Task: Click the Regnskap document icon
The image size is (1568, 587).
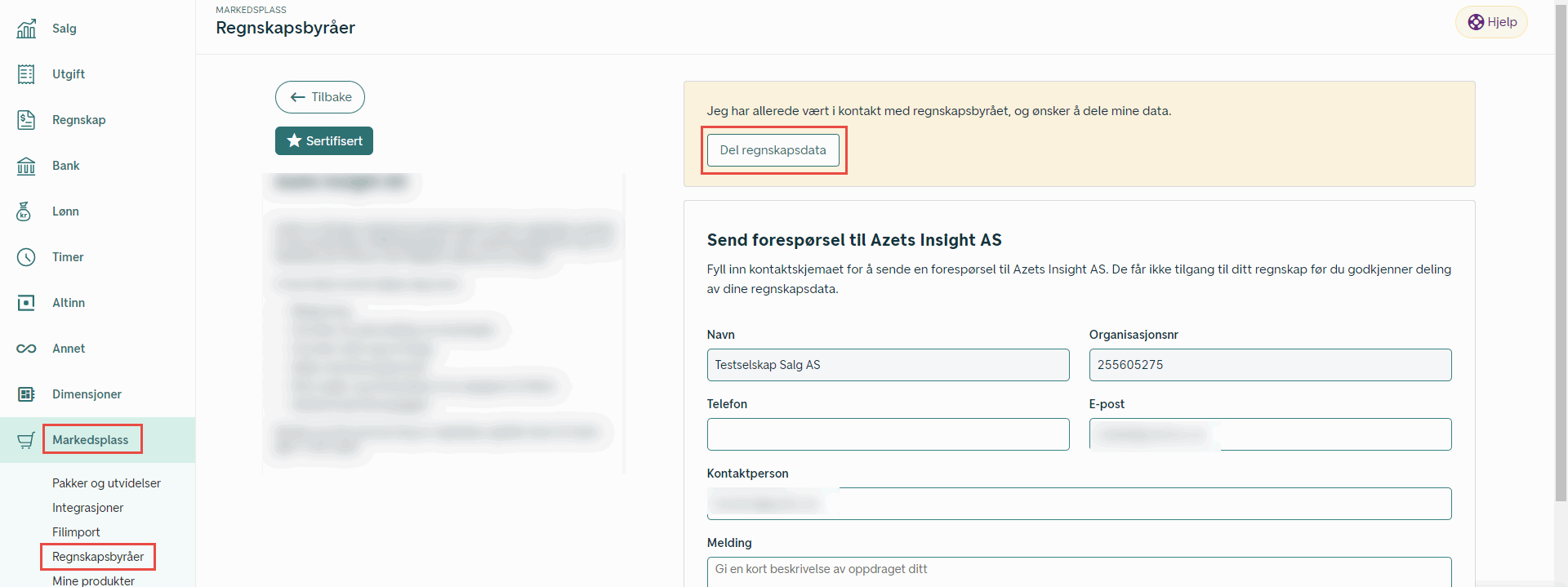Action: click(x=26, y=120)
